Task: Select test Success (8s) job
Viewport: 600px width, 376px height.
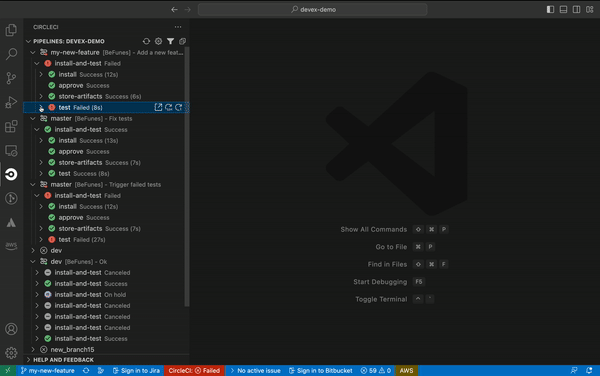Action: tap(104, 174)
